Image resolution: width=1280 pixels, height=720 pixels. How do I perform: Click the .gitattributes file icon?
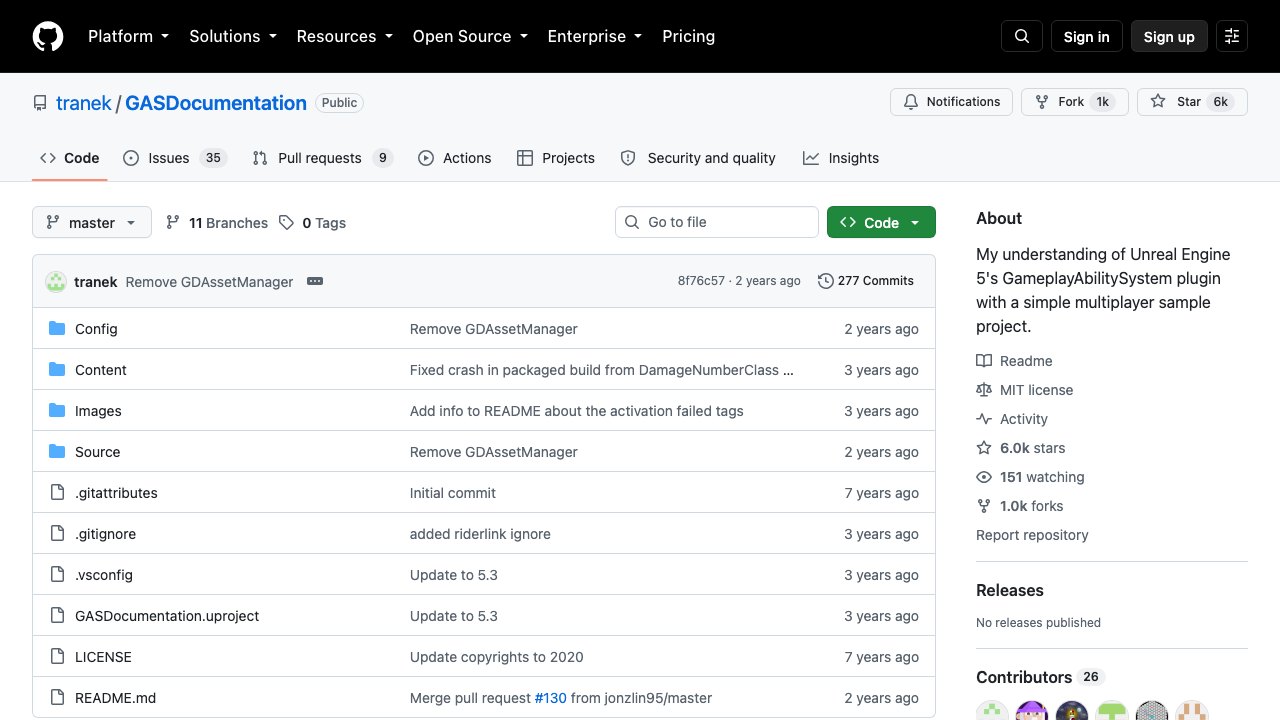click(x=57, y=493)
